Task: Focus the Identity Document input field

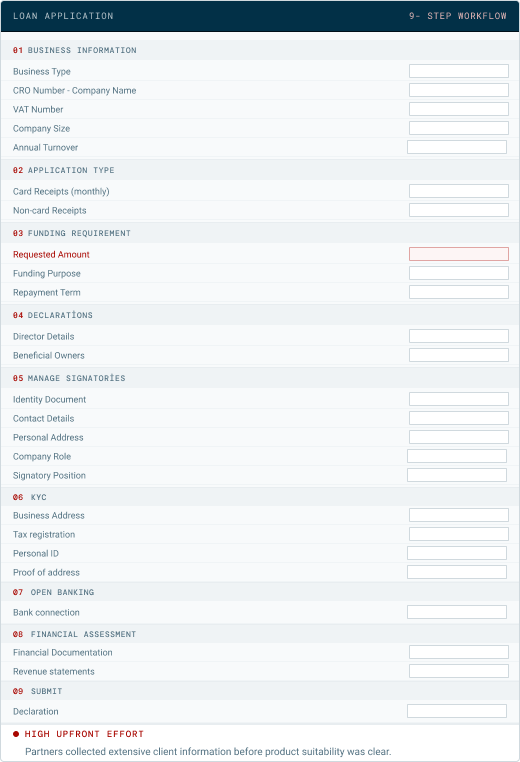Action: (x=459, y=399)
